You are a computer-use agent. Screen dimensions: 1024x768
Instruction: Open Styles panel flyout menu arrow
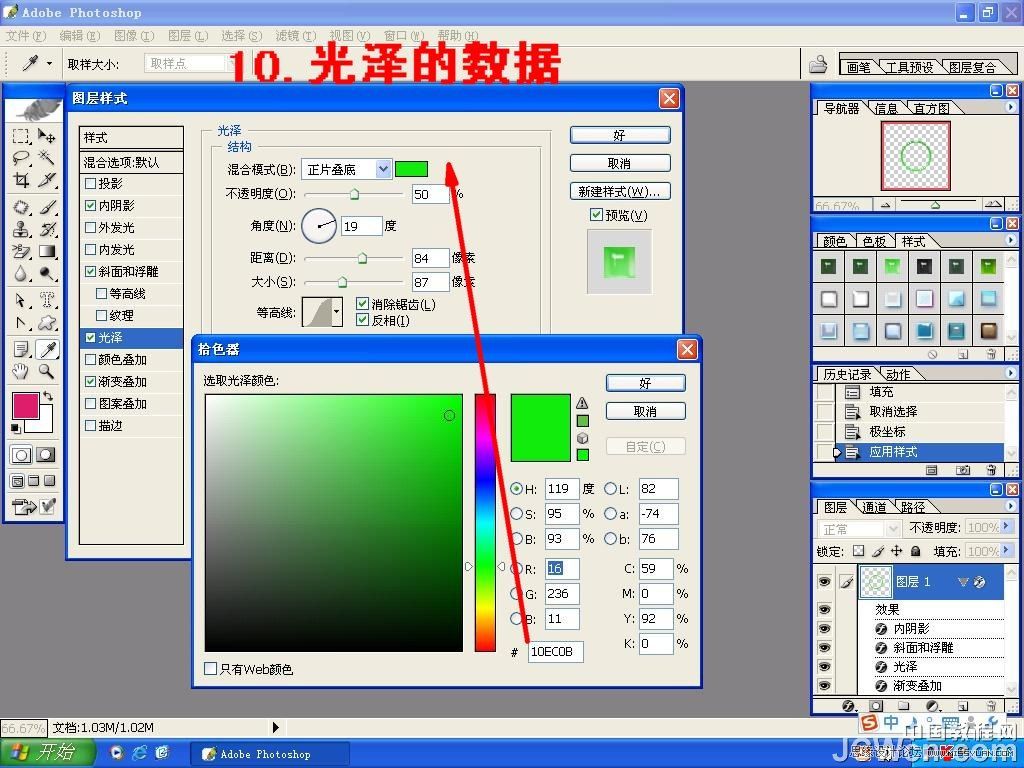[1010, 240]
